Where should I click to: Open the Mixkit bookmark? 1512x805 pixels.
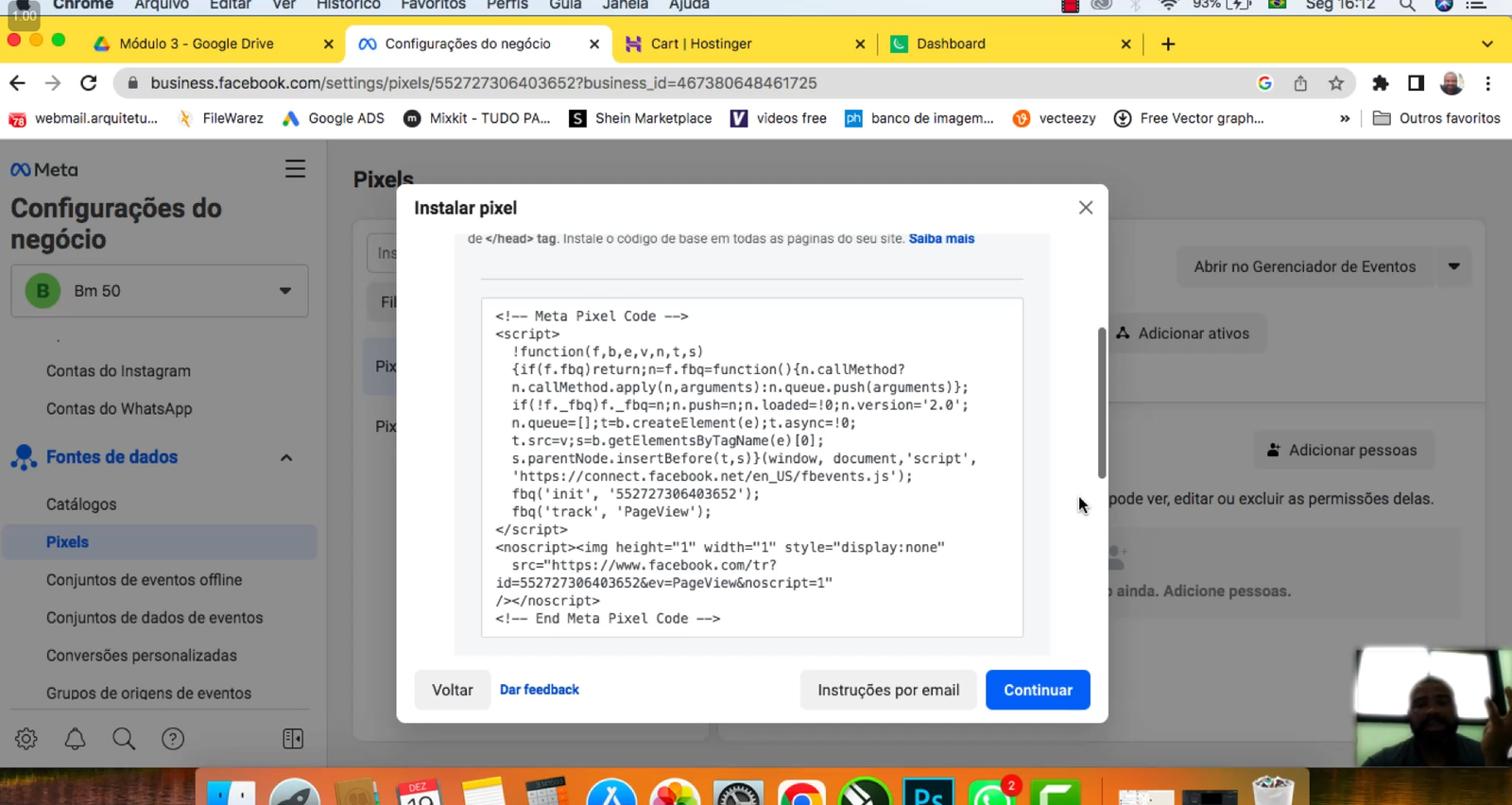point(477,118)
